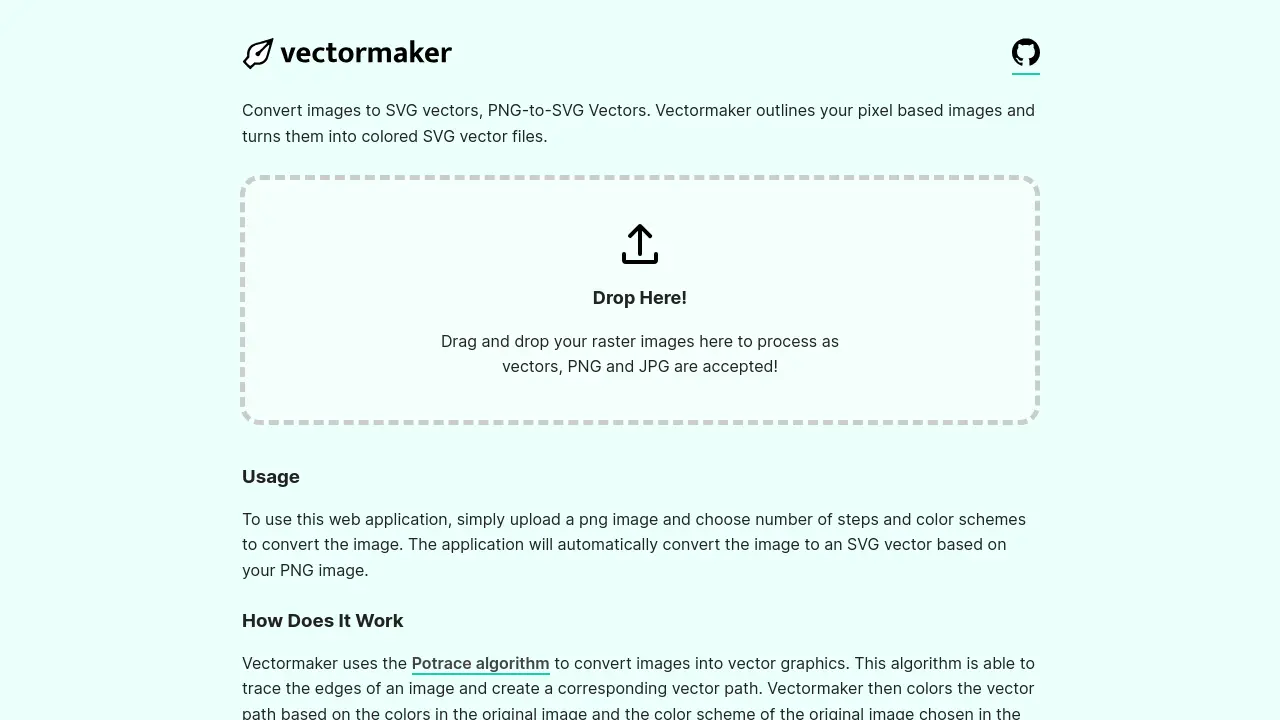Click "your PNG image." at end of Usage

pos(305,571)
